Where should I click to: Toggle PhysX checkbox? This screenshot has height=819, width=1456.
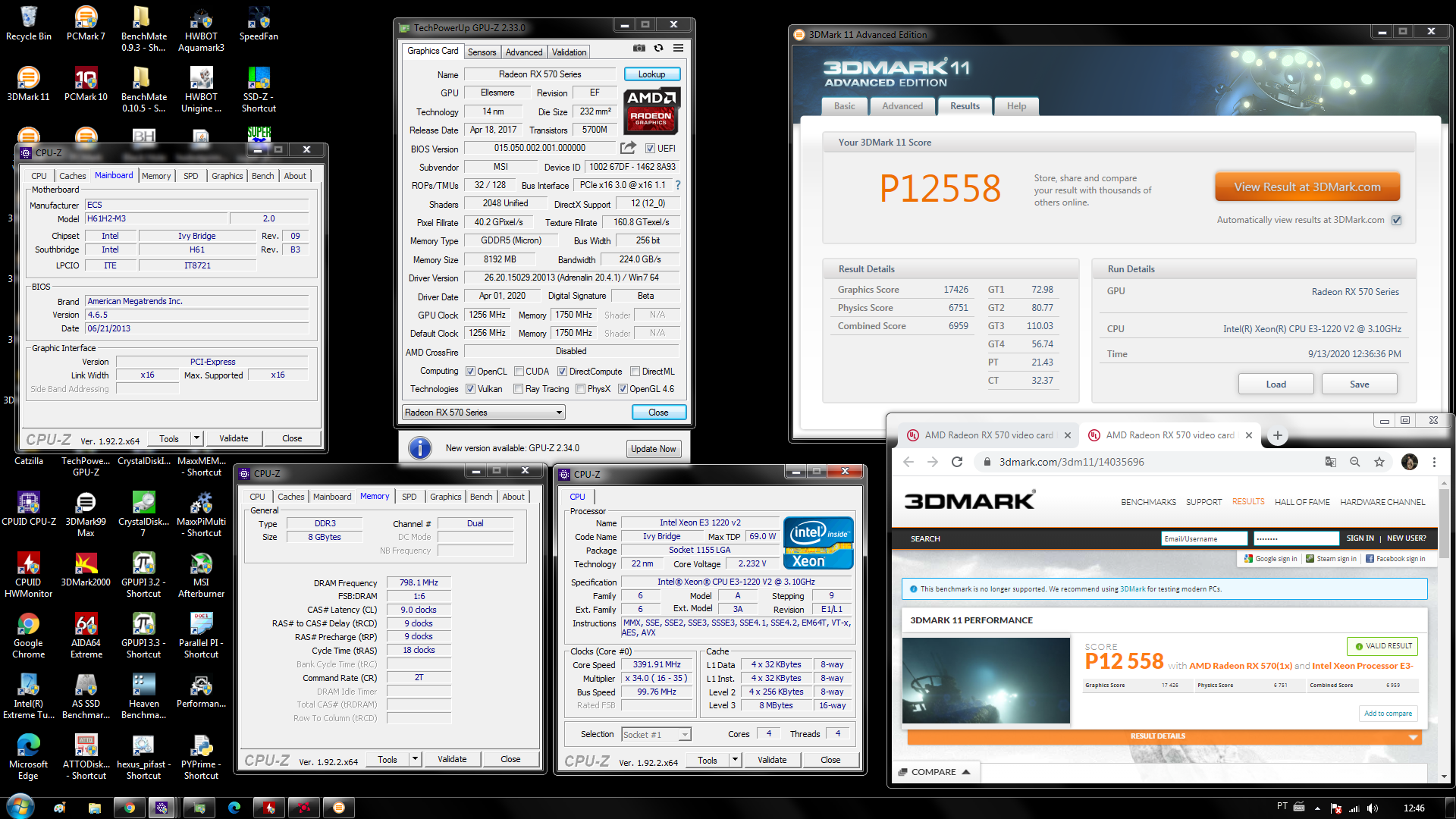580,389
